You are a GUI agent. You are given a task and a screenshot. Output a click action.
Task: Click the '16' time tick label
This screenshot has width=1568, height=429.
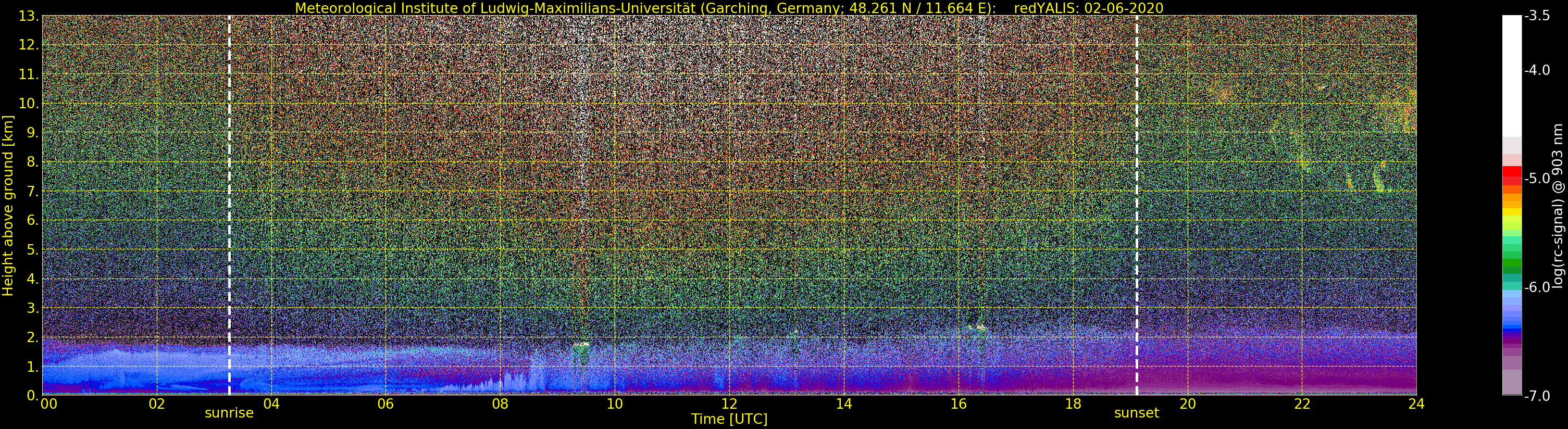pos(958,403)
